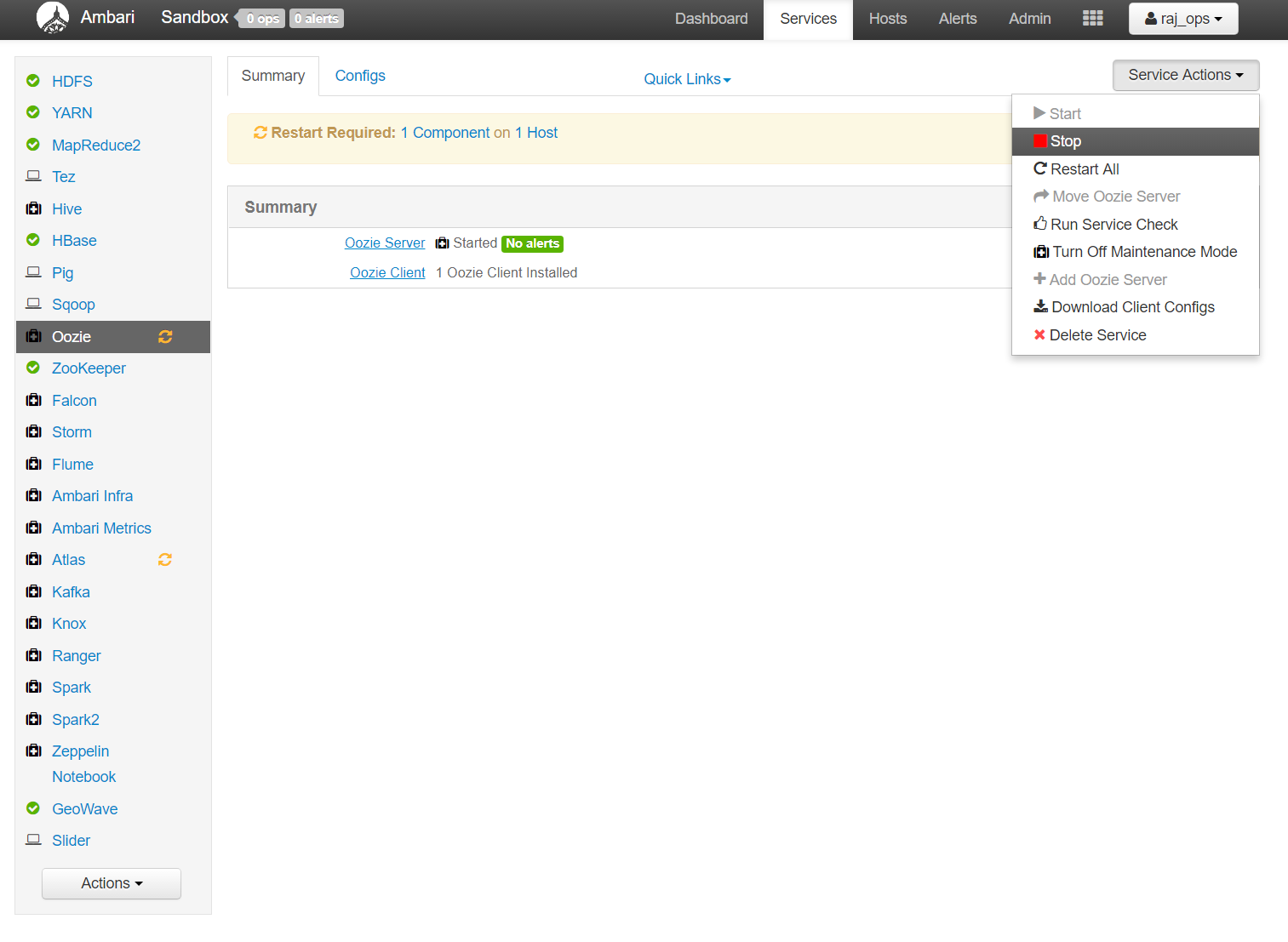Select Ambari Metrics service in sidebar
The image size is (1288, 942).
tap(101, 528)
